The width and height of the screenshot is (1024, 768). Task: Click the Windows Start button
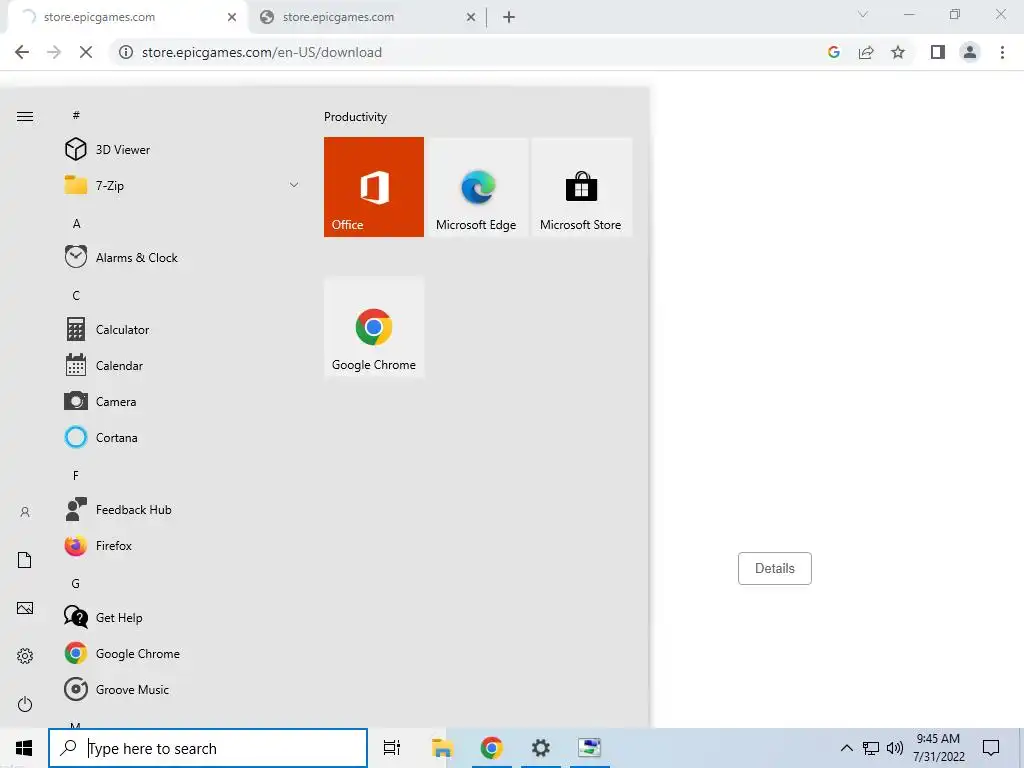coord(24,748)
